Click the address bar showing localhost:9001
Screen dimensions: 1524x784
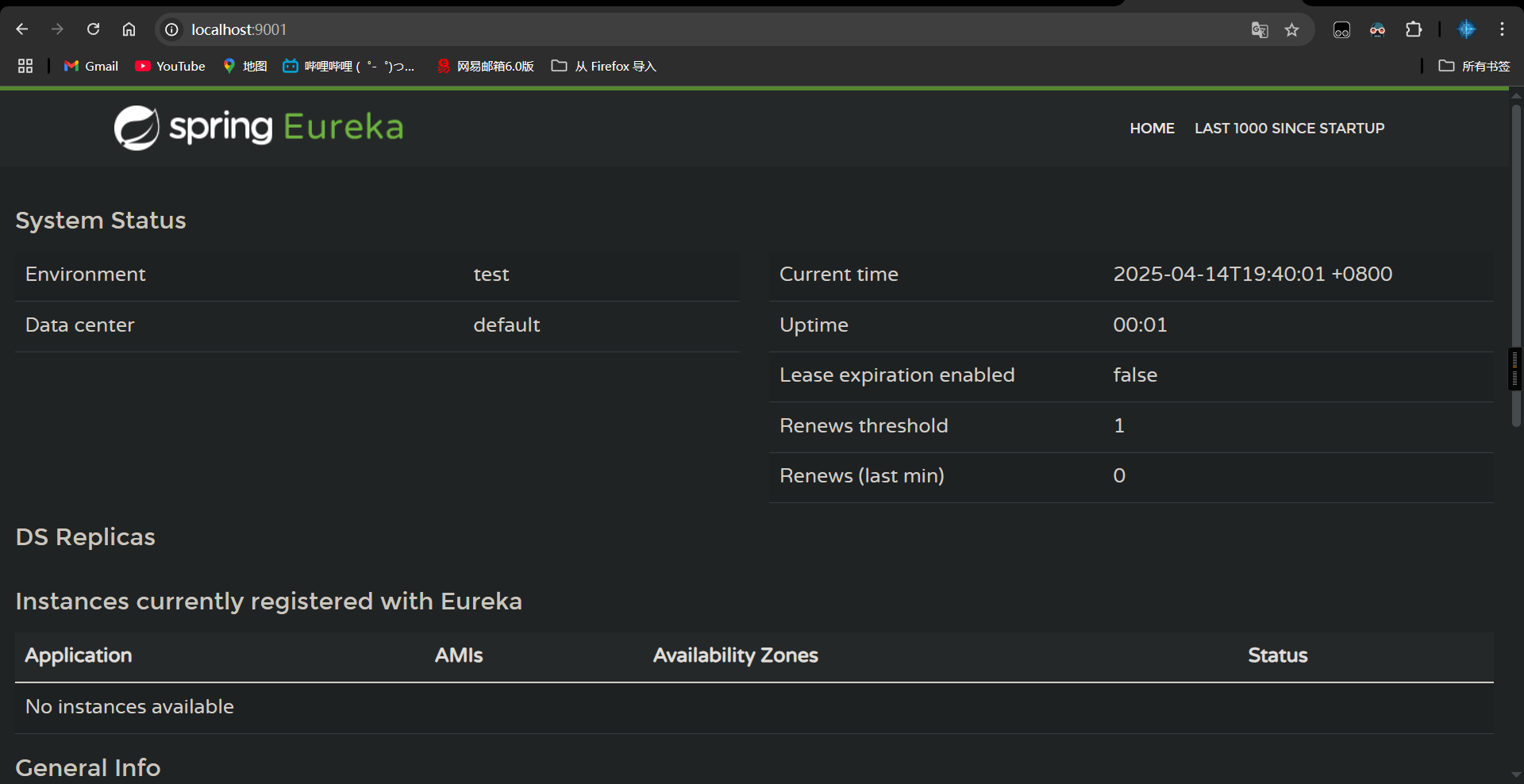click(635, 29)
